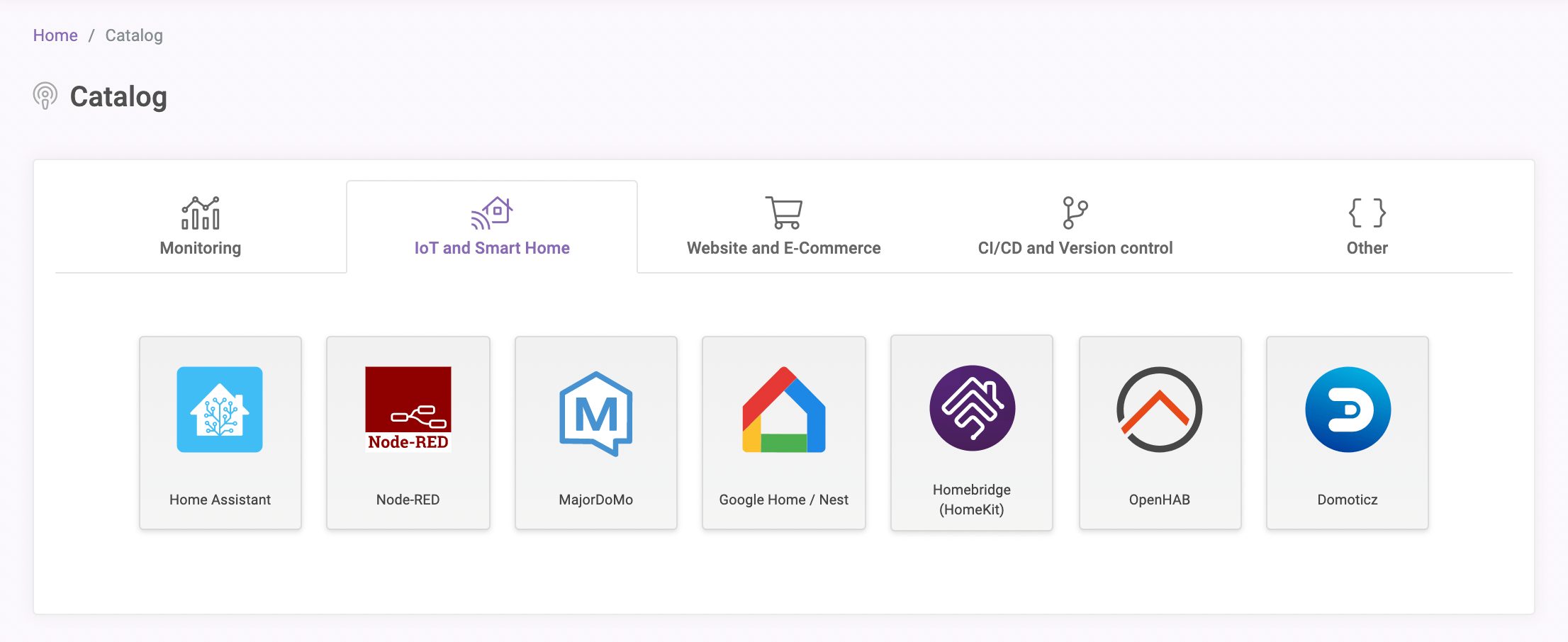
Task: Click the Domoticz card label
Action: [x=1348, y=500]
